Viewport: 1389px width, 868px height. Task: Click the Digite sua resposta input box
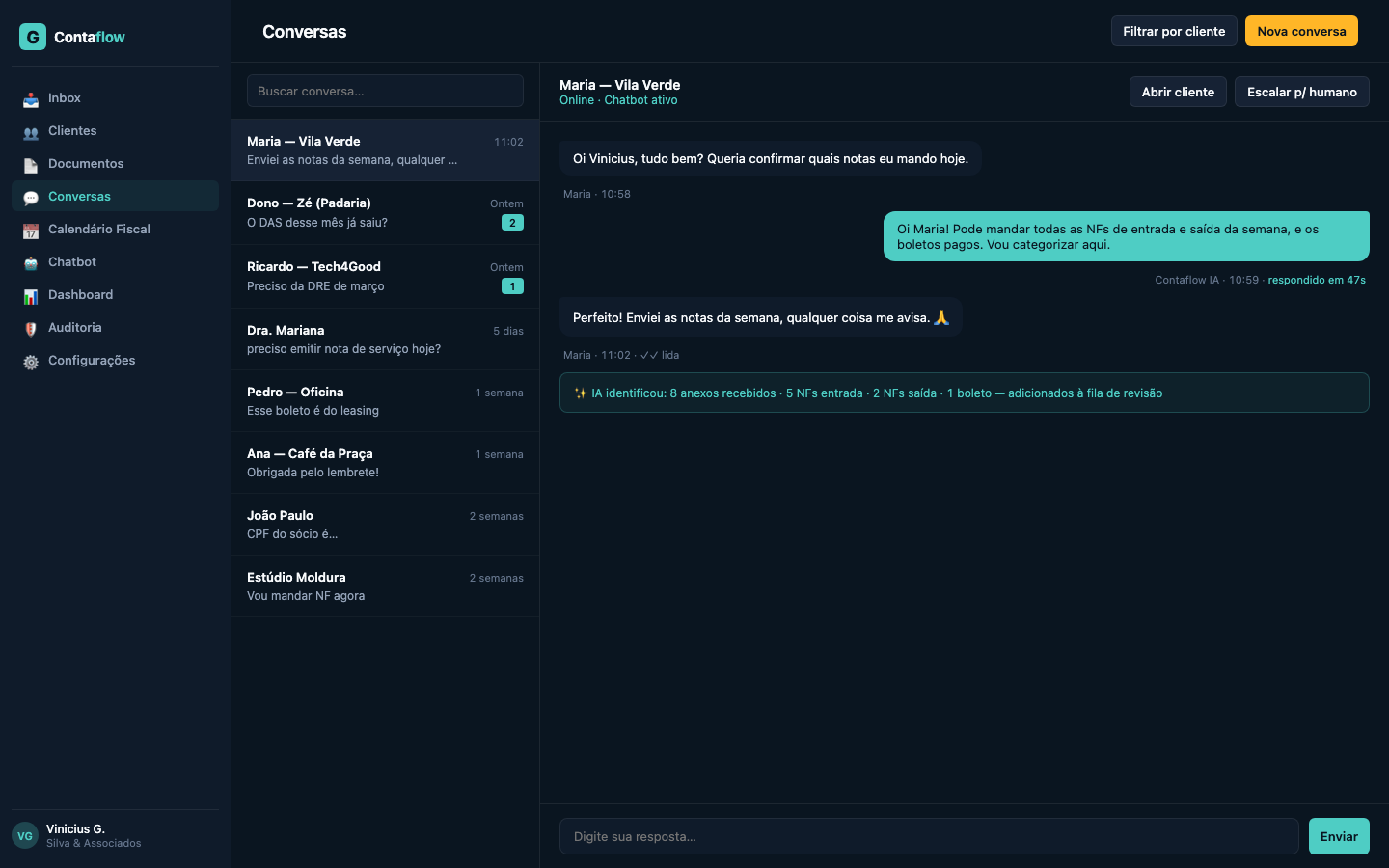click(928, 836)
